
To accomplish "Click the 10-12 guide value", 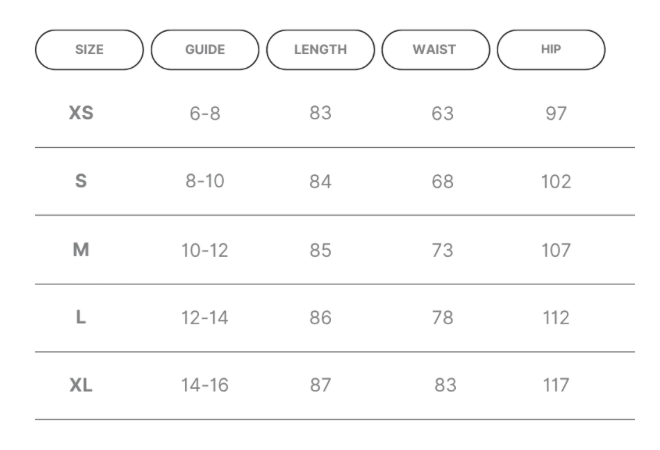I will [x=205, y=250].
